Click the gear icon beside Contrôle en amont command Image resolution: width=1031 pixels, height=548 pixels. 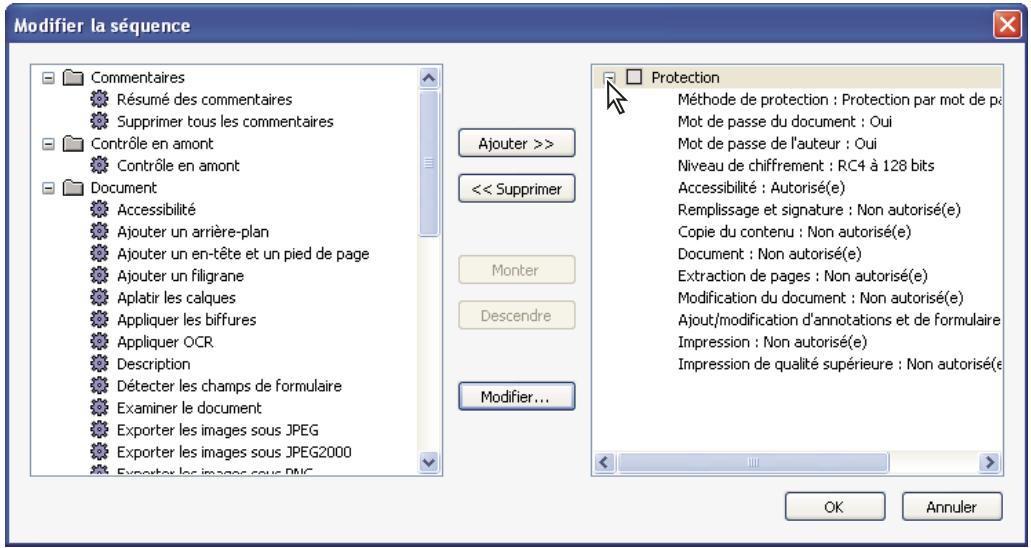pos(99,166)
